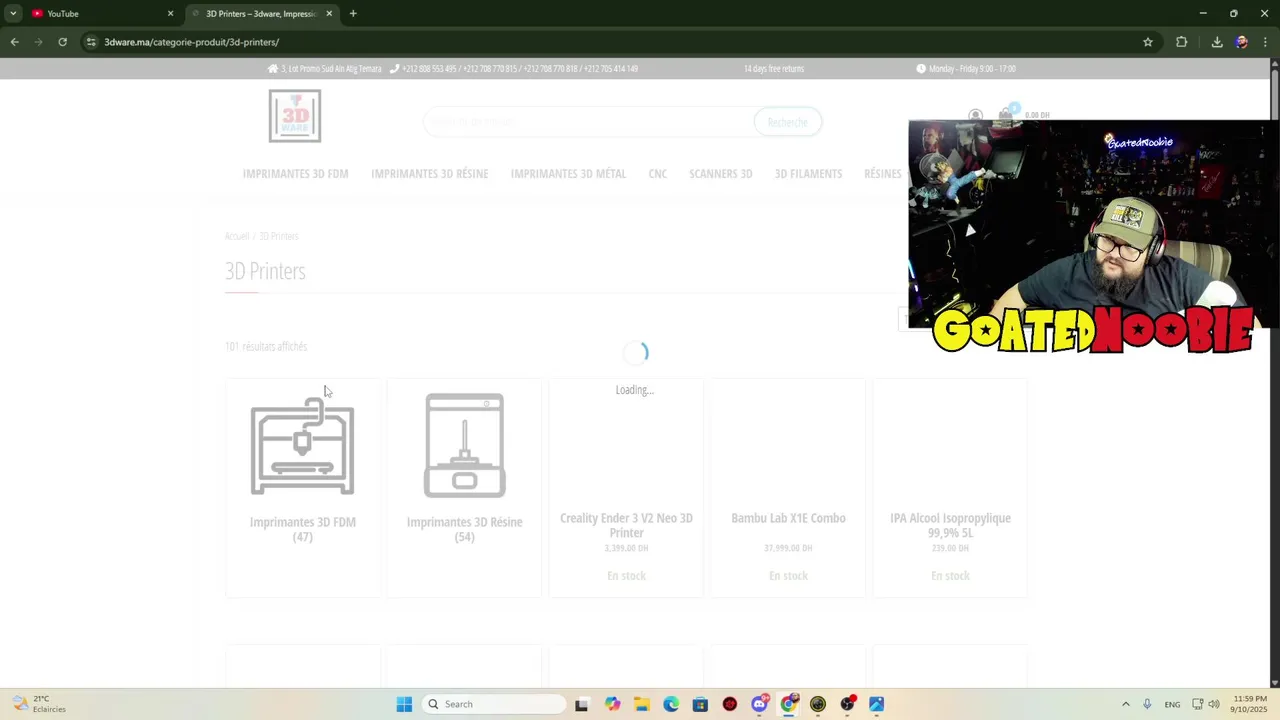Click the '14 days free returns' text
Image resolution: width=1280 pixels, height=720 pixels.
click(x=774, y=69)
